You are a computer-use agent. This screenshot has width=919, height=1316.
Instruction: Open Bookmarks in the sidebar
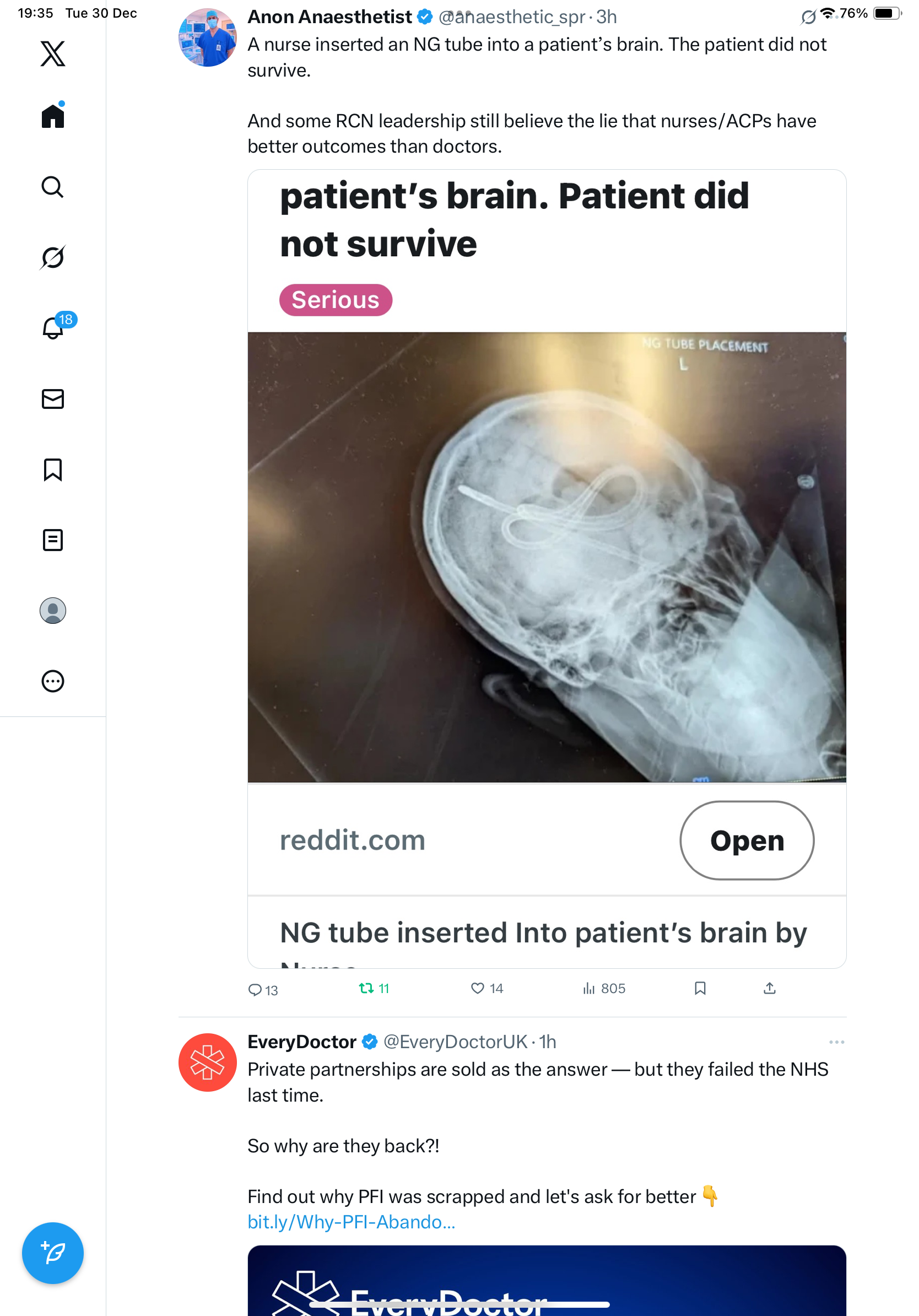[x=53, y=470]
